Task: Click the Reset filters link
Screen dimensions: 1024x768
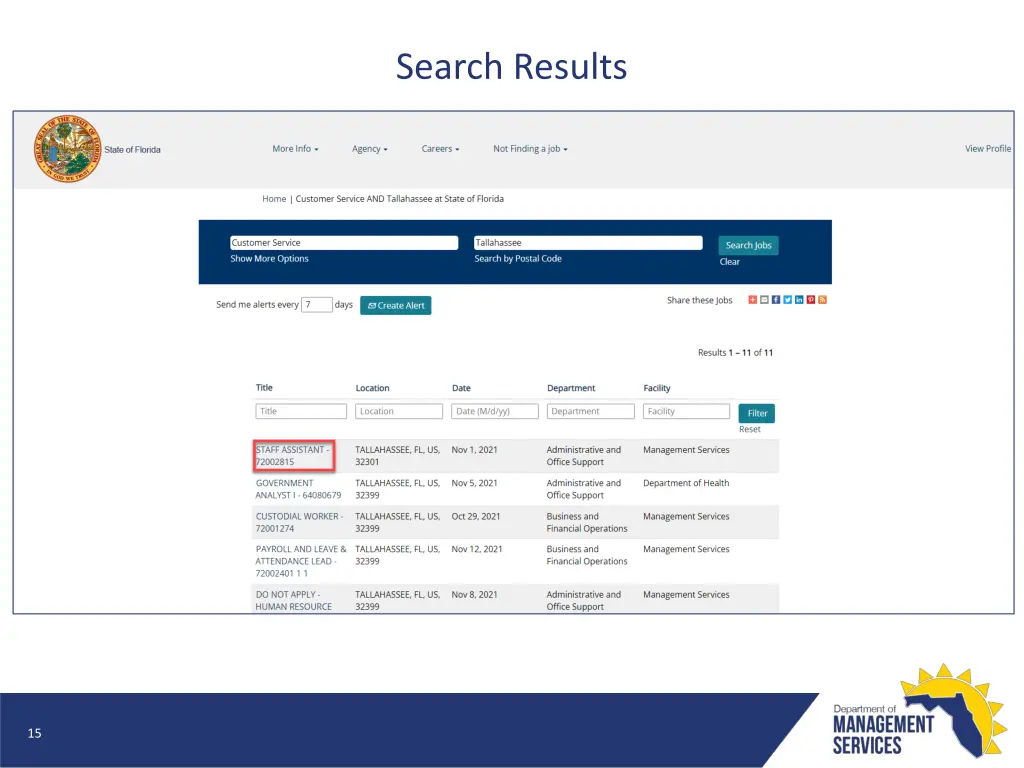Action: (750, 429)
